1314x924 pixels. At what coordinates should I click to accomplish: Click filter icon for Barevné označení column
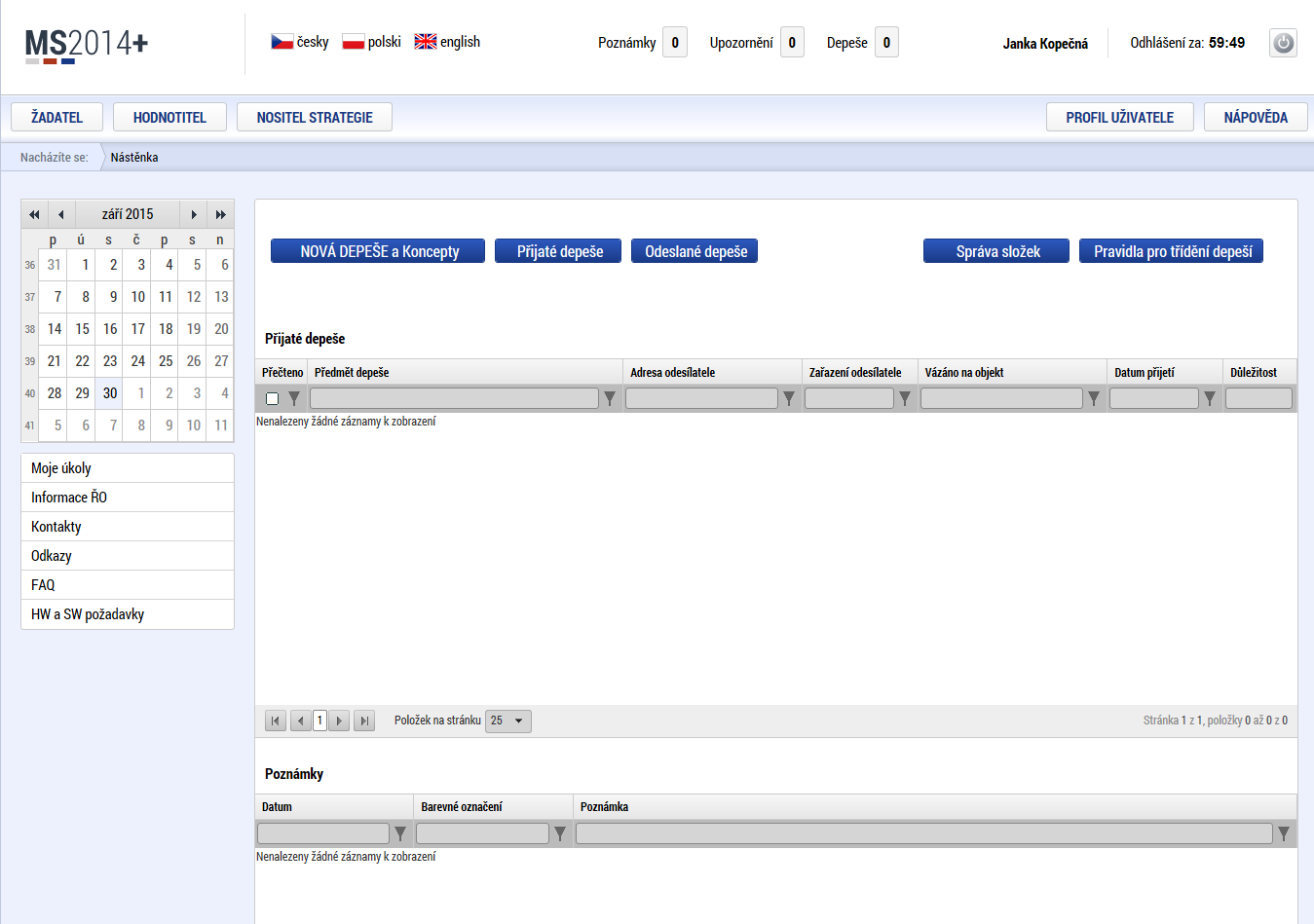(x=560, y=833)
